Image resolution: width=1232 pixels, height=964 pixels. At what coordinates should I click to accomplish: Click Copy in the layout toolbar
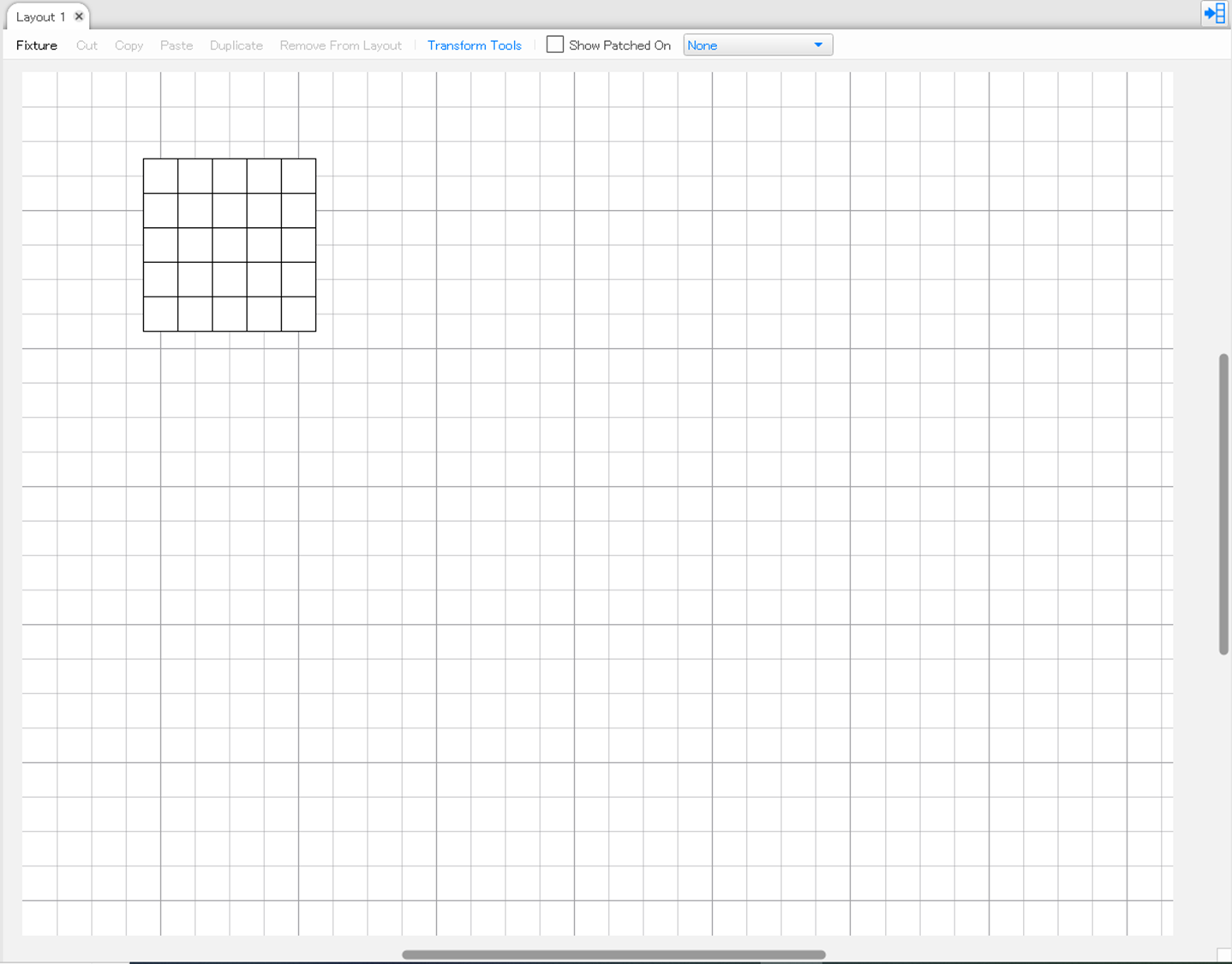[129, 45]
